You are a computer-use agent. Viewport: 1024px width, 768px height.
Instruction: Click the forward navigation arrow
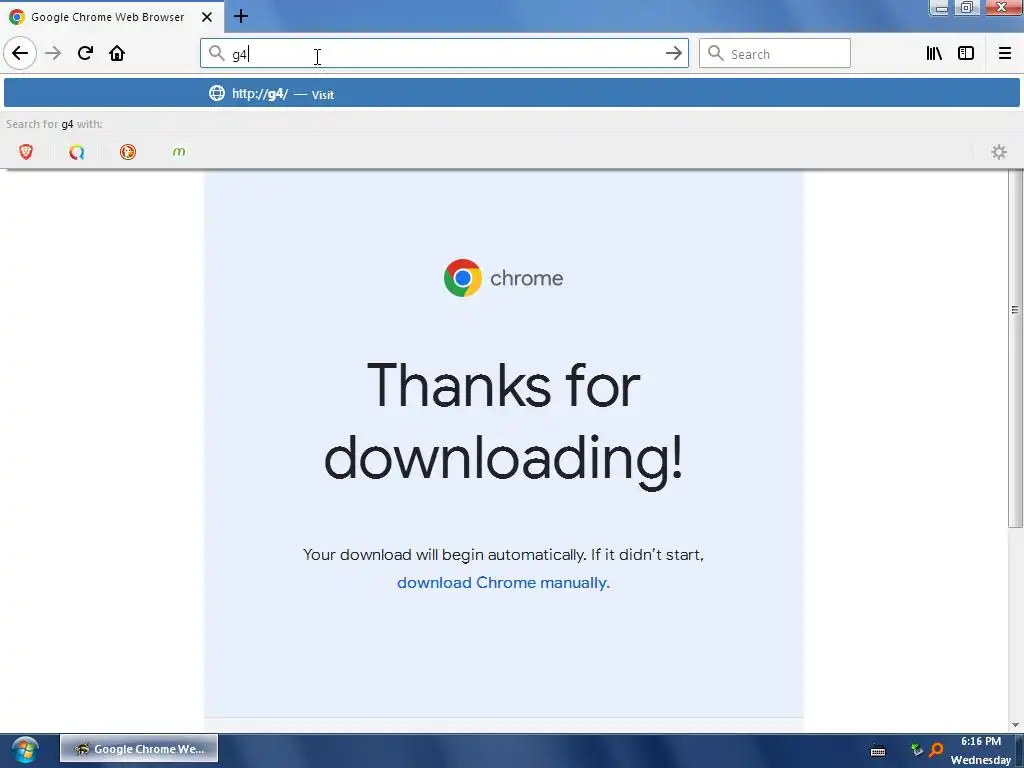[53, 53]
